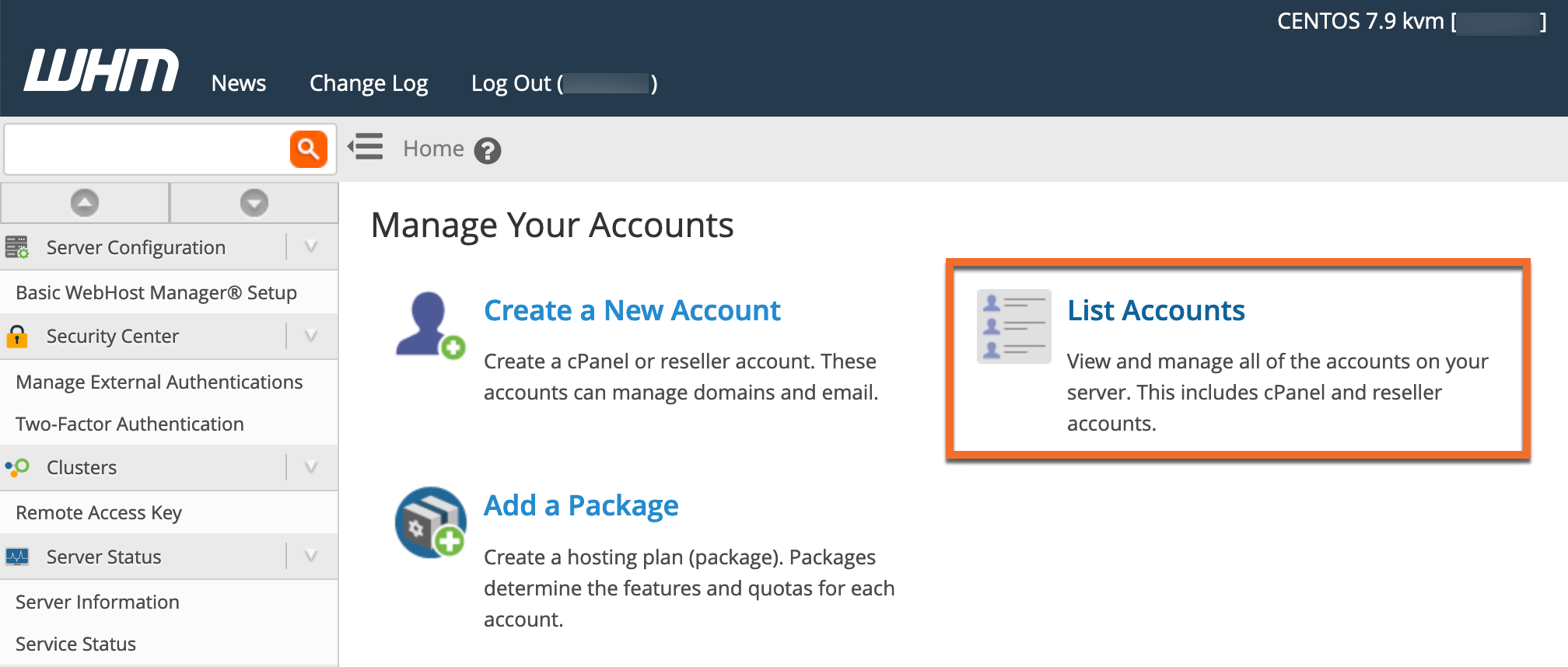Toggle the sidebar collapse menu icon

click(366, 146)
